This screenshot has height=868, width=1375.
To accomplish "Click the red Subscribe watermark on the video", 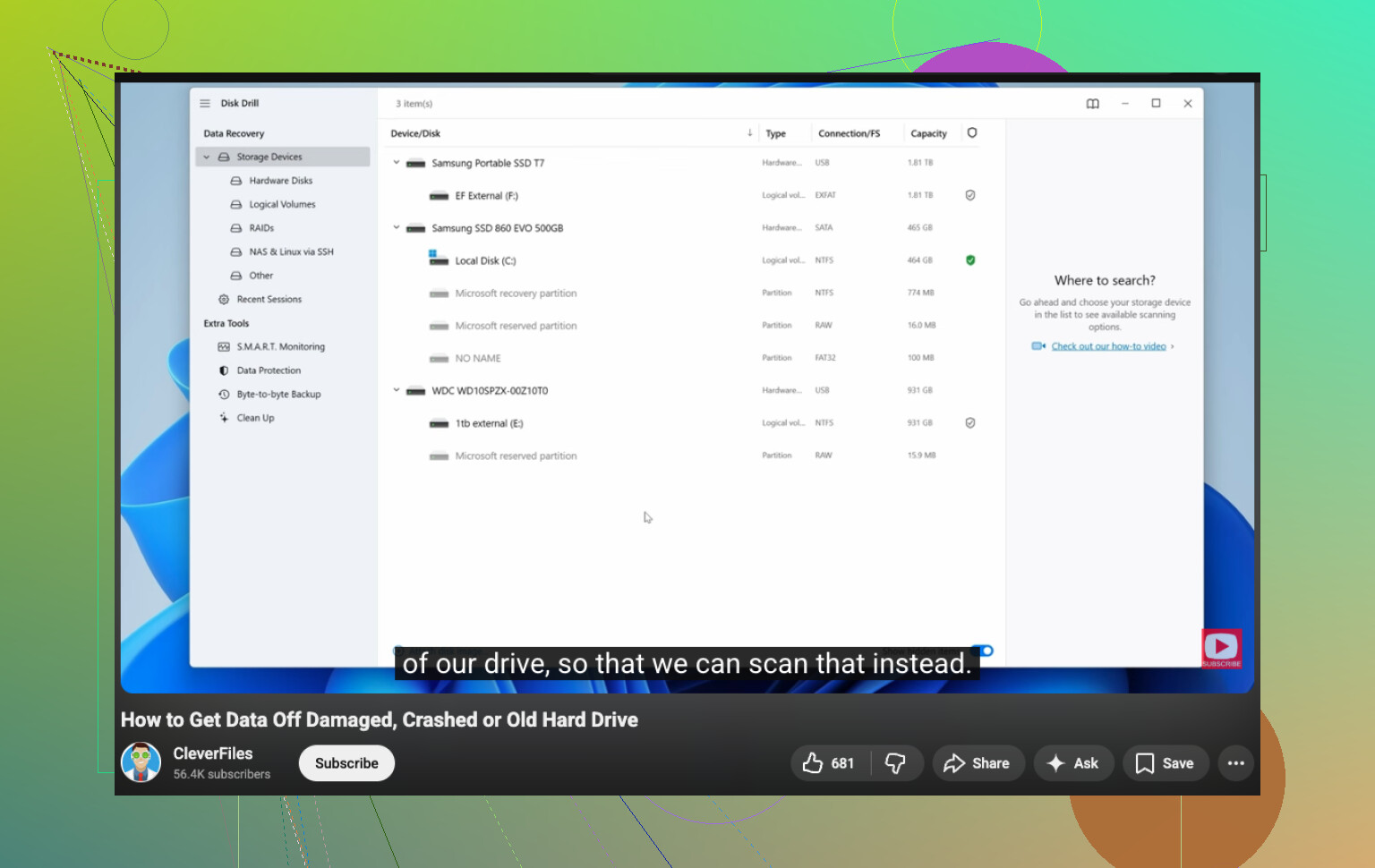I will coord(1221,649).
